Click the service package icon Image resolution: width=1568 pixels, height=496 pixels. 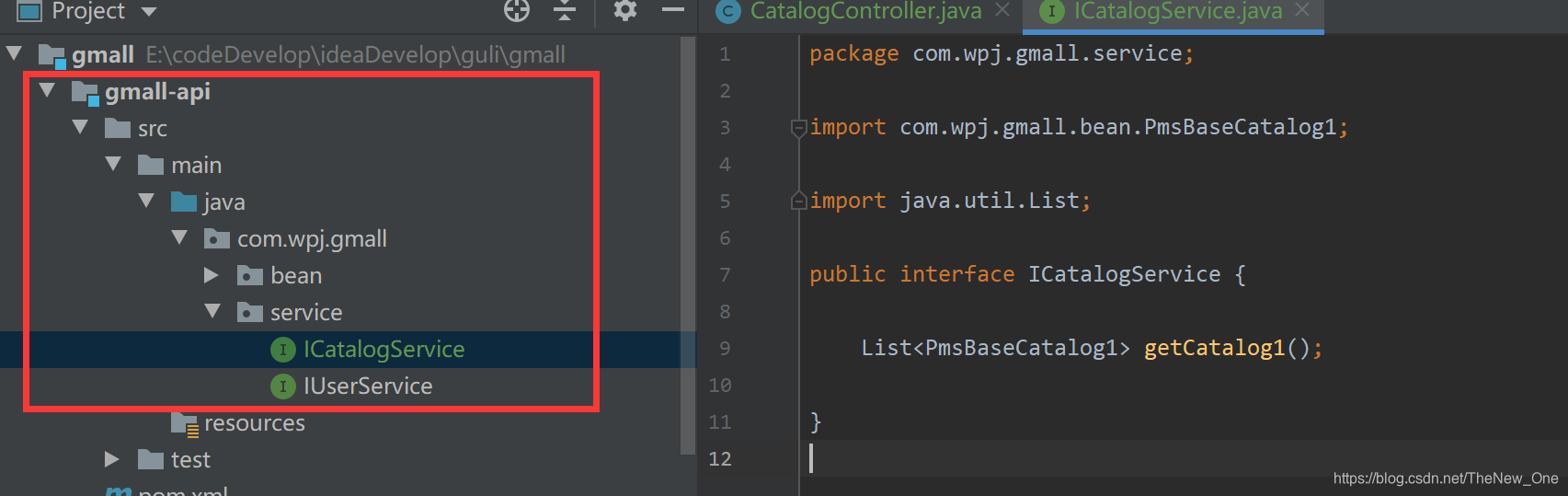250,312
